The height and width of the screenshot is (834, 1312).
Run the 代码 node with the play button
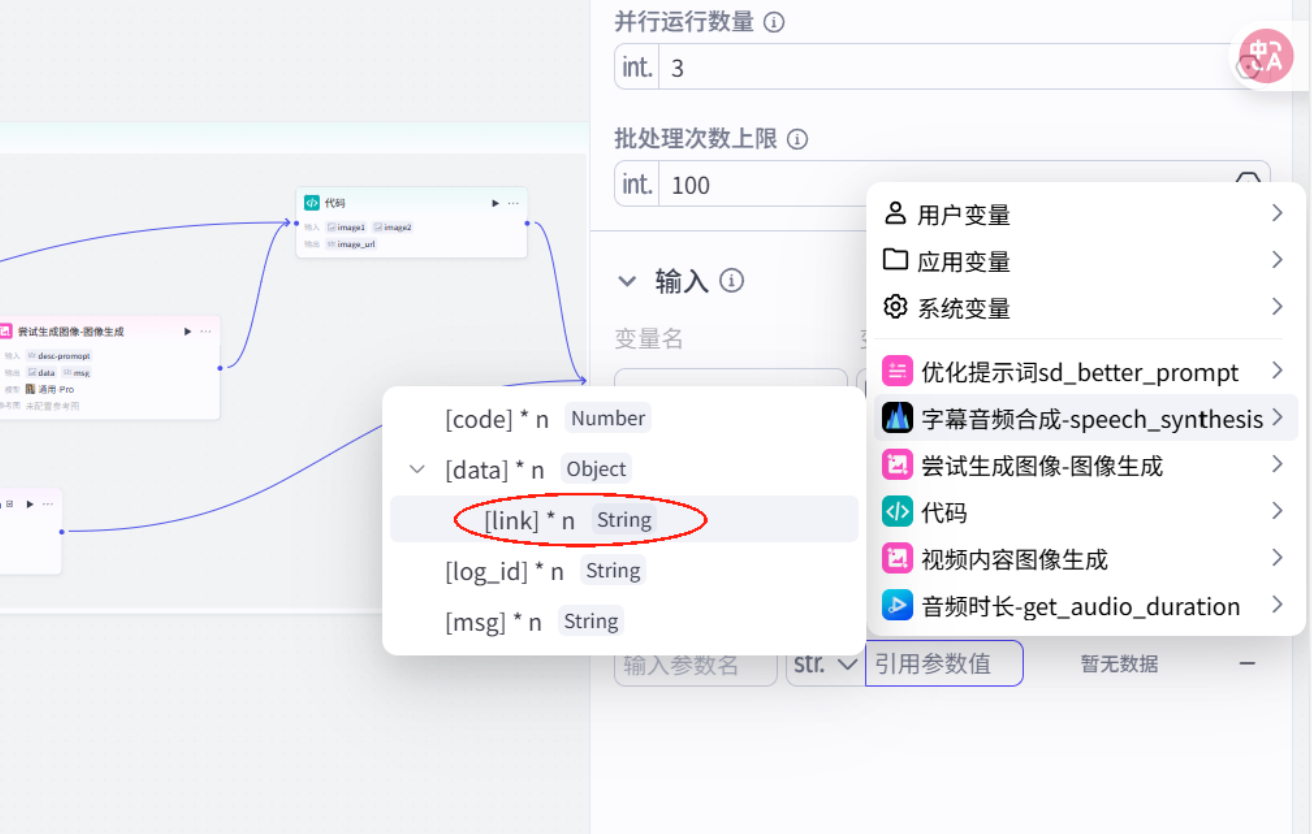[495, 202]
